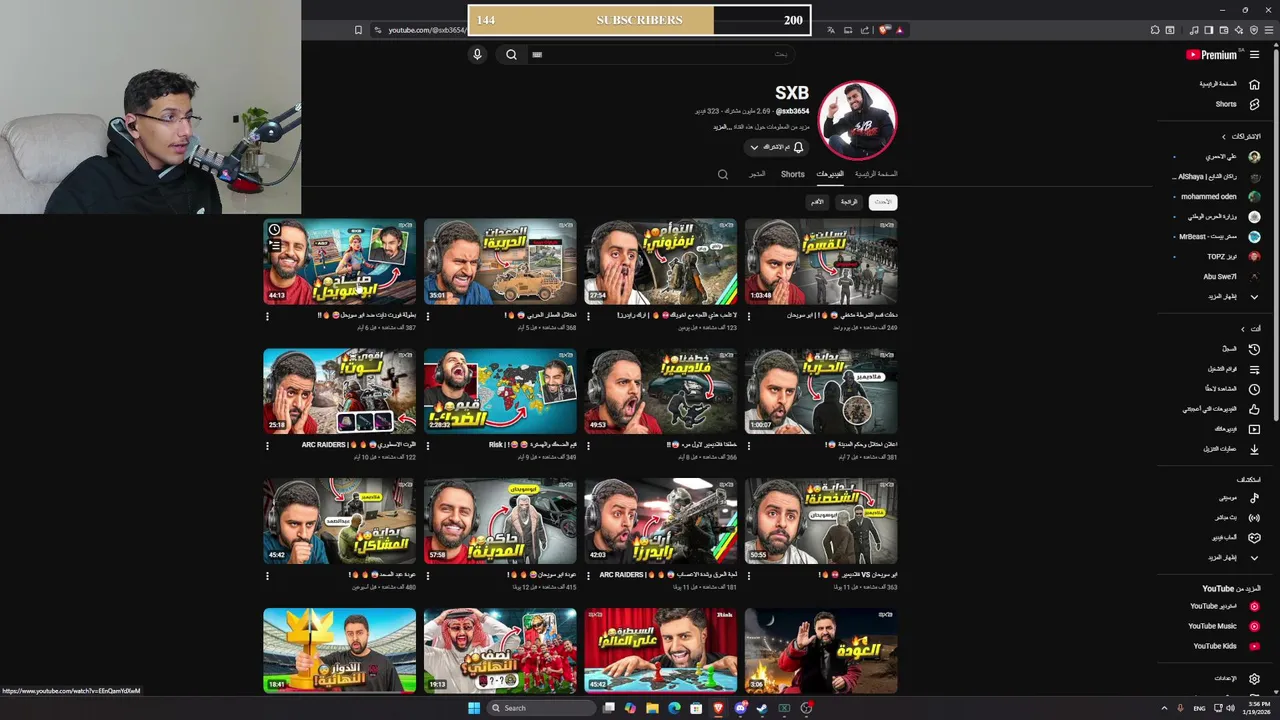Screen dimensions: 1280x720
Task: Play the 1:03:48 police station video
Action: [x=821, y=262]
